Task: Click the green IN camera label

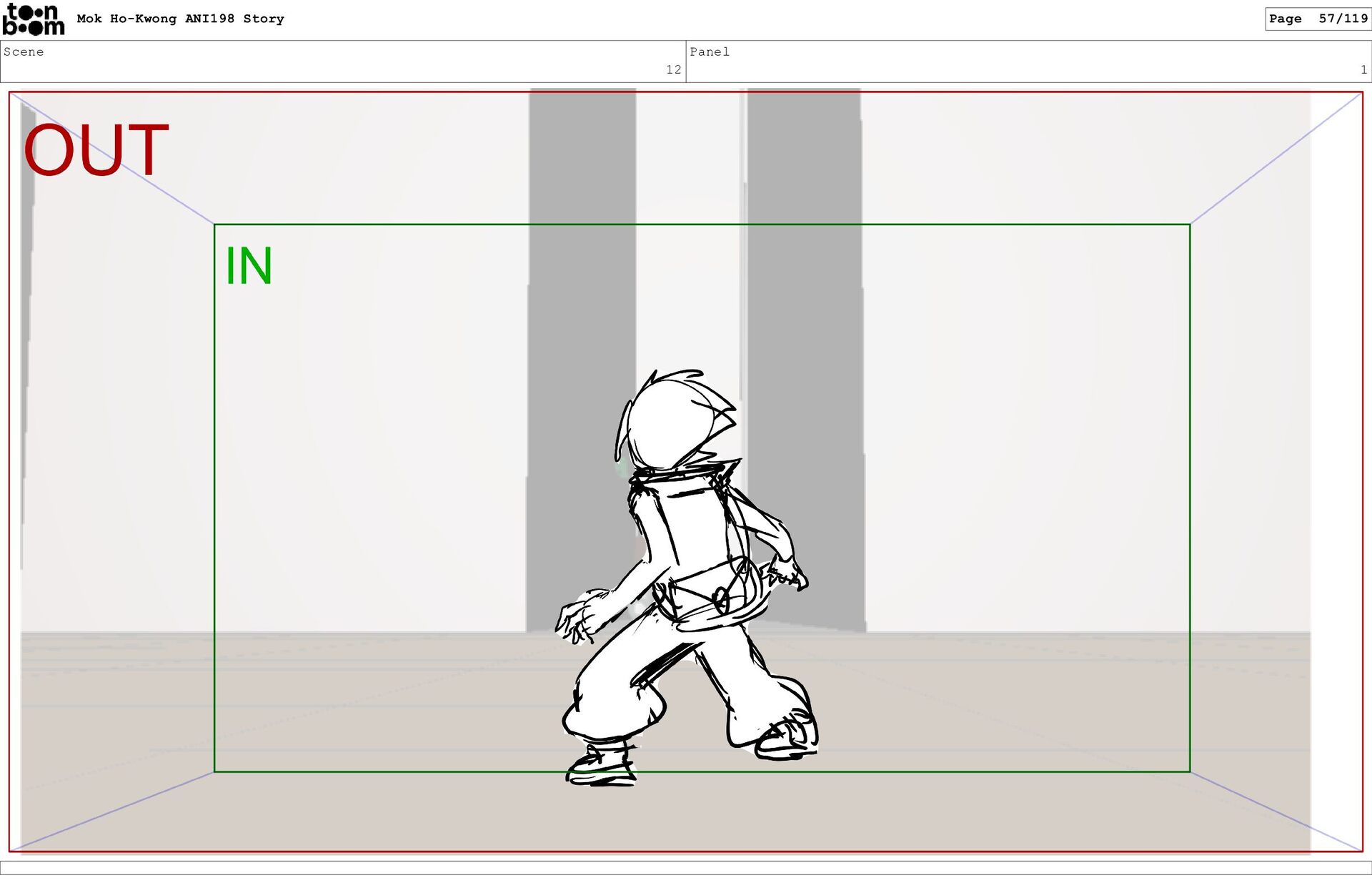Action: coord(249,266)
